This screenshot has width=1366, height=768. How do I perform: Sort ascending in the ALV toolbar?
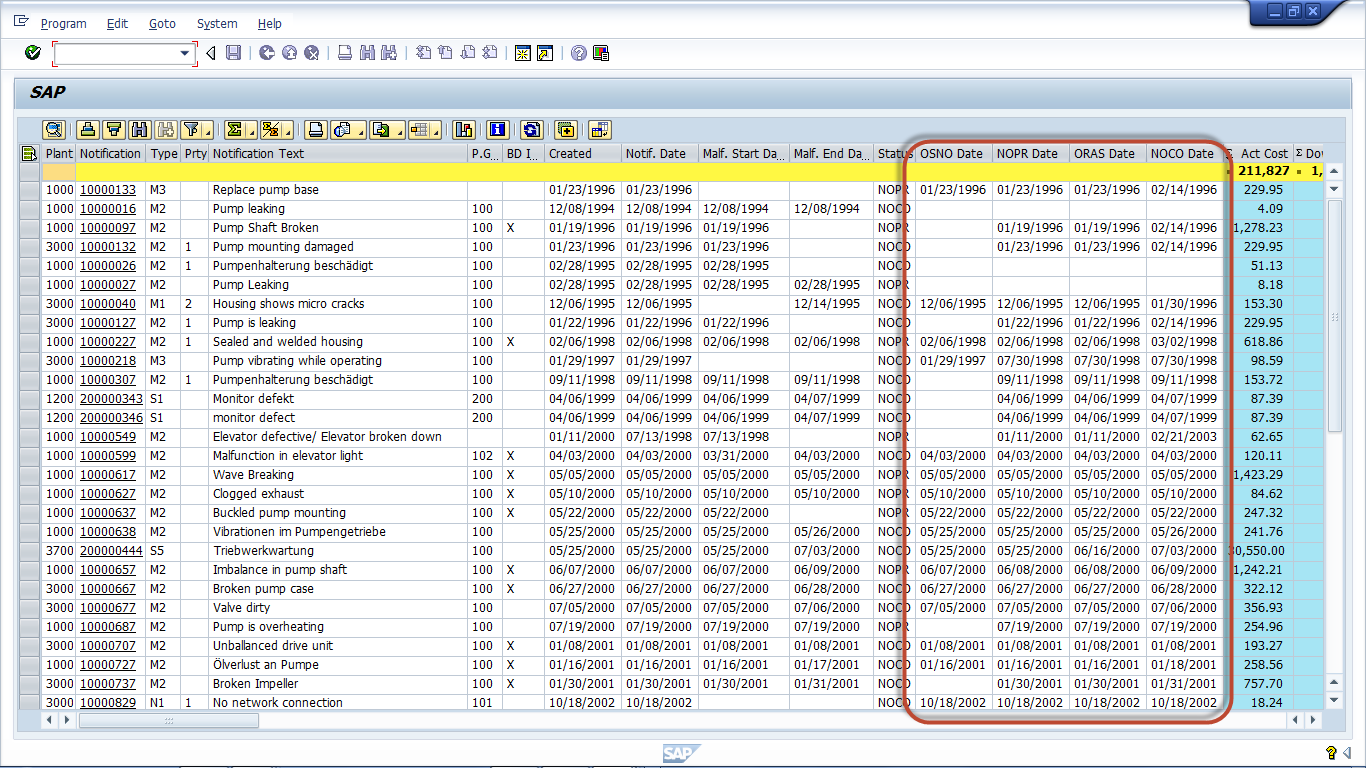point(88,130)
